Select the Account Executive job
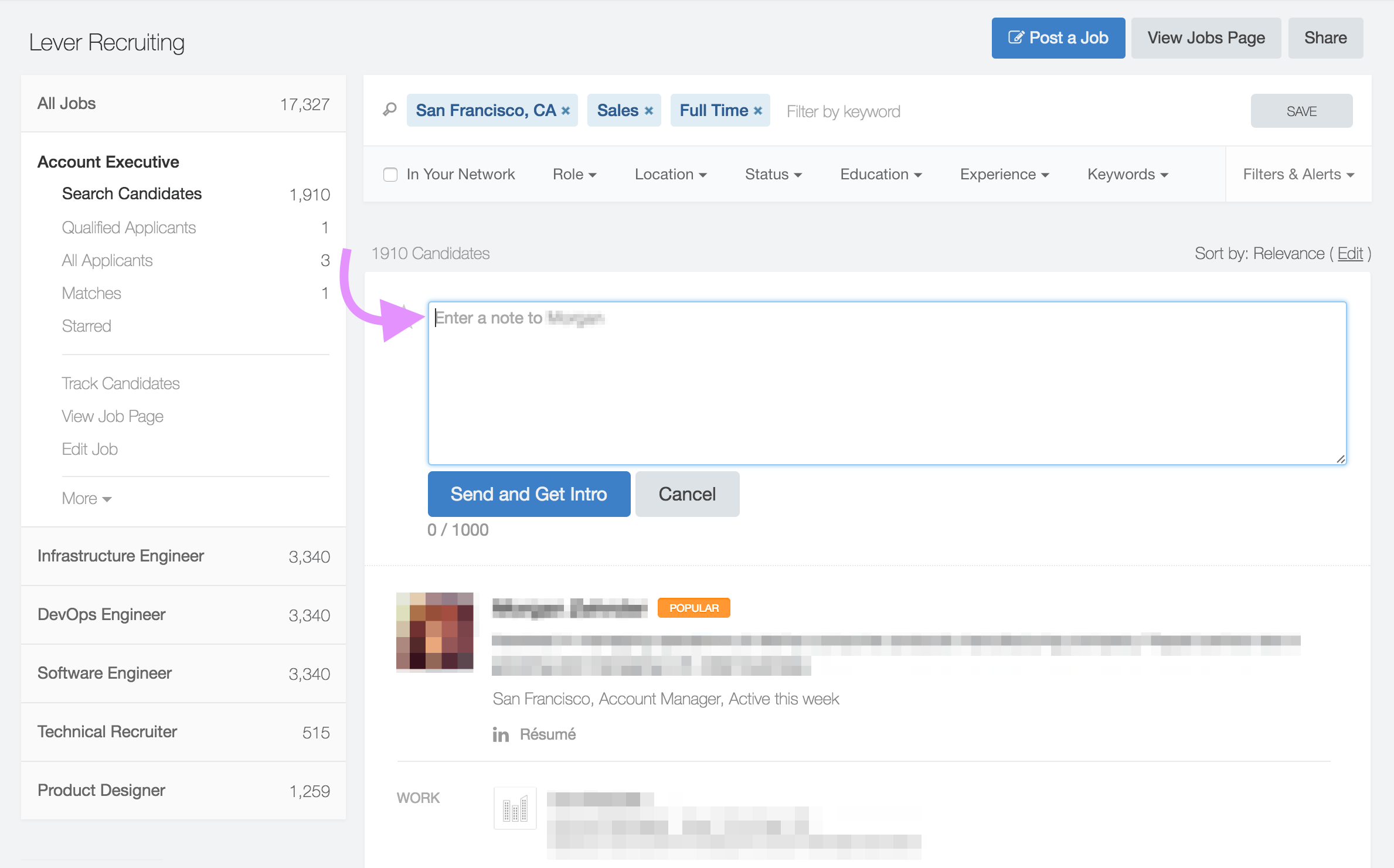This screenshot has height=868, width=1394. (x=108, y=162)
